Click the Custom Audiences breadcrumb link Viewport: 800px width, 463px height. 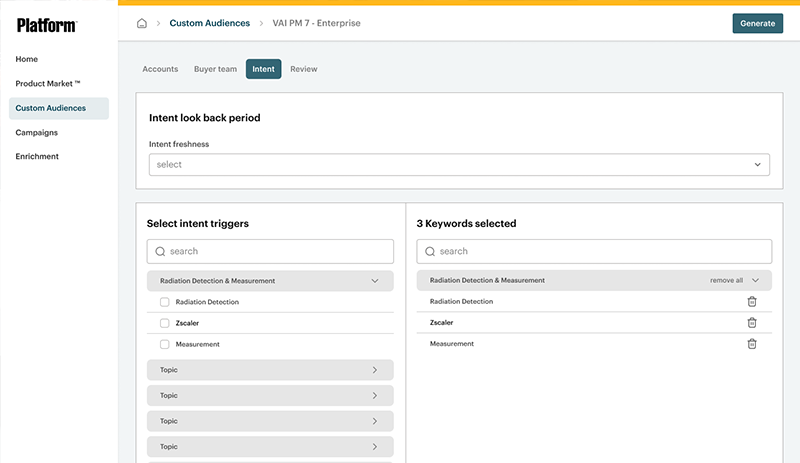[209, 23]
